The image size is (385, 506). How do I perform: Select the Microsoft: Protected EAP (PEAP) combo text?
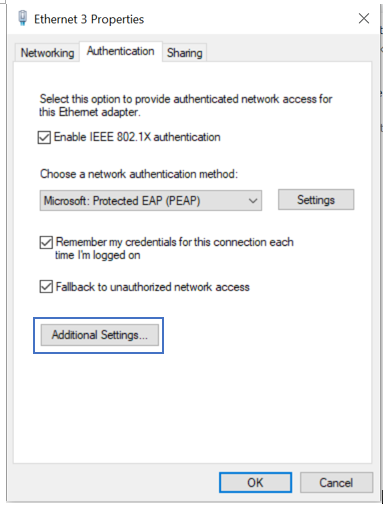click(x=122, y=201)
